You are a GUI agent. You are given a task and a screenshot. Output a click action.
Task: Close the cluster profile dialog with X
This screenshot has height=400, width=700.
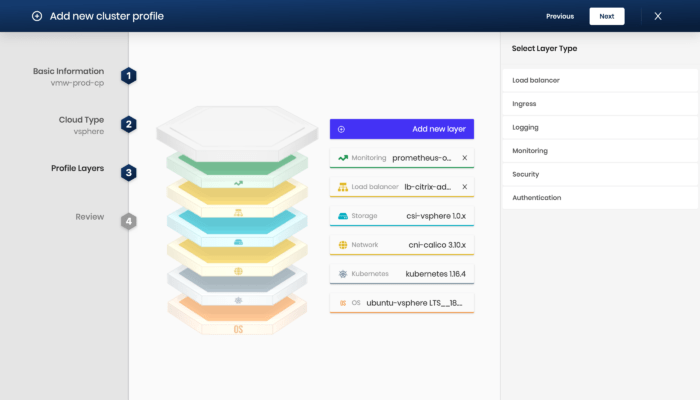[x=658, y=16]
